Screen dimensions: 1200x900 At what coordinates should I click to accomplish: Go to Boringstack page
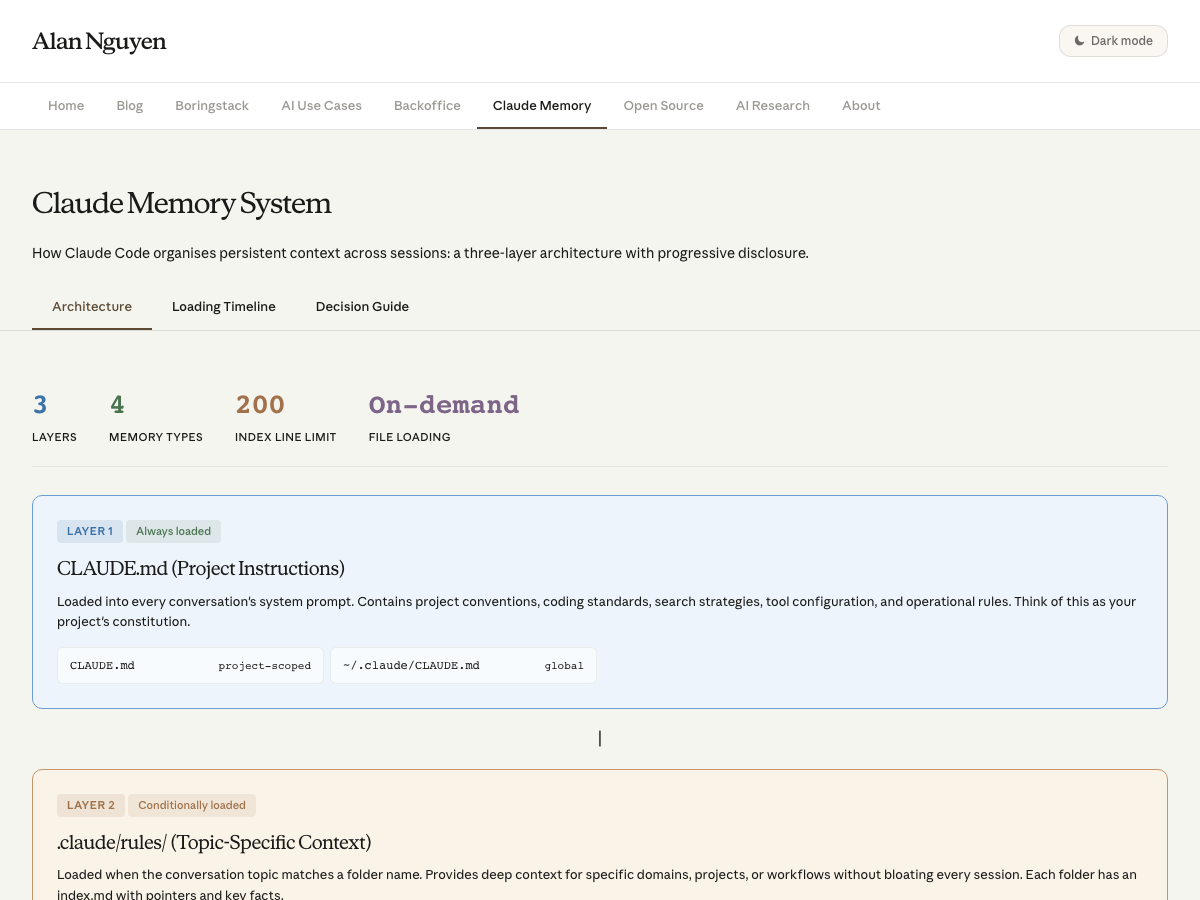click(x=212, y=105)
